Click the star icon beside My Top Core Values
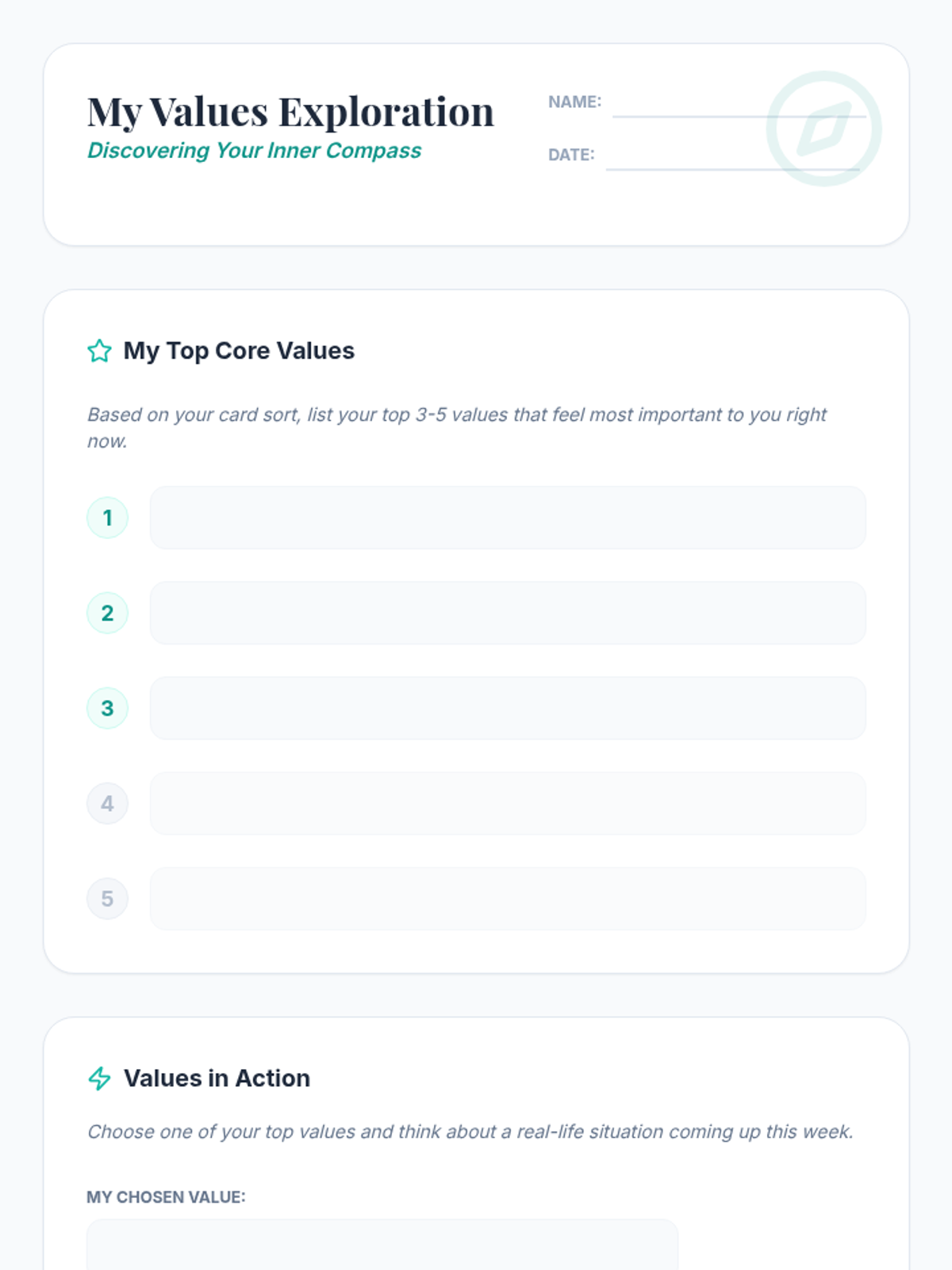This screenshot has width=952, height=1270. (99, 351)
